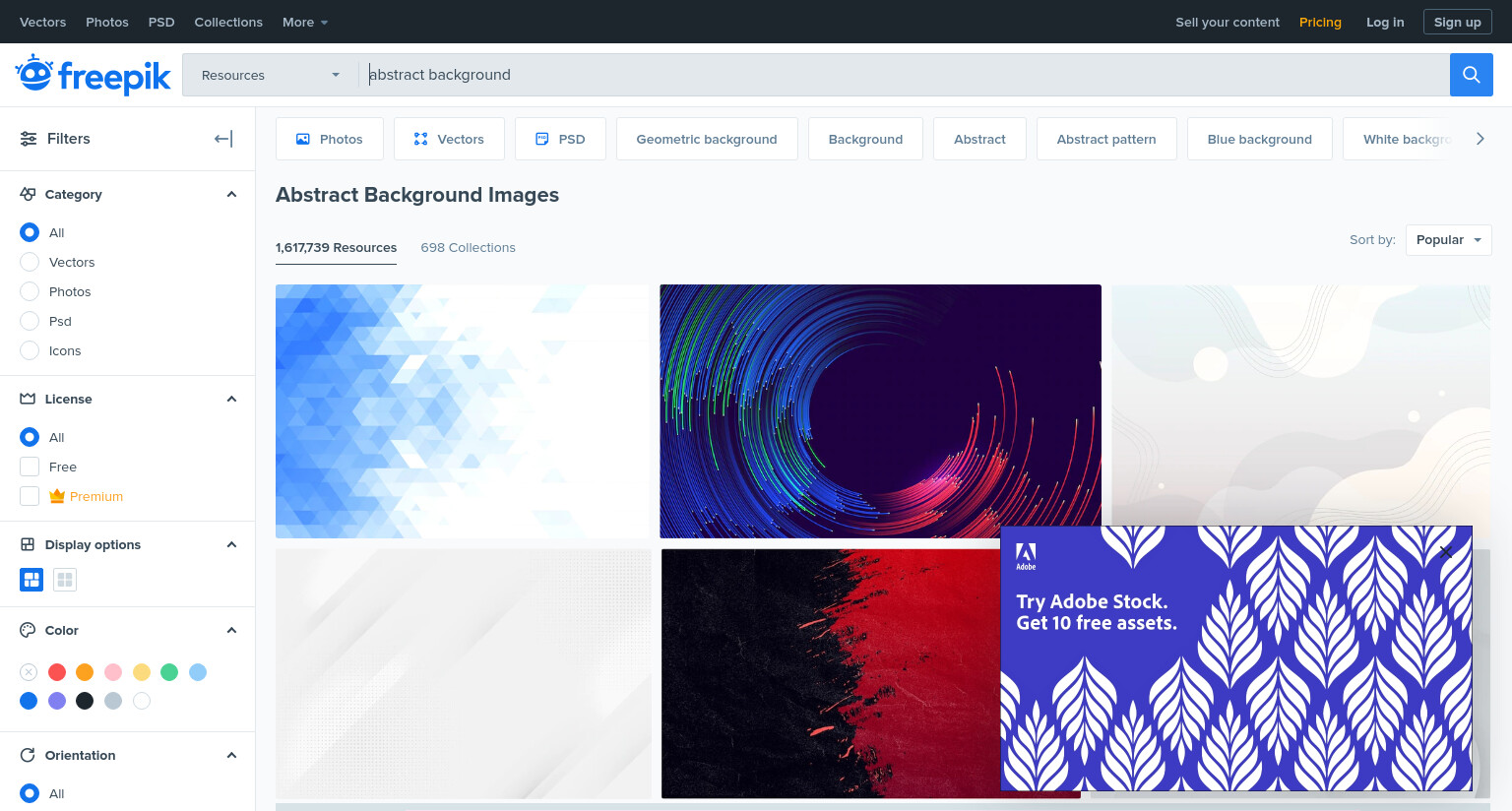Open the Pricing link
Screen dimensions: 1512x811
click(1320, 22)
